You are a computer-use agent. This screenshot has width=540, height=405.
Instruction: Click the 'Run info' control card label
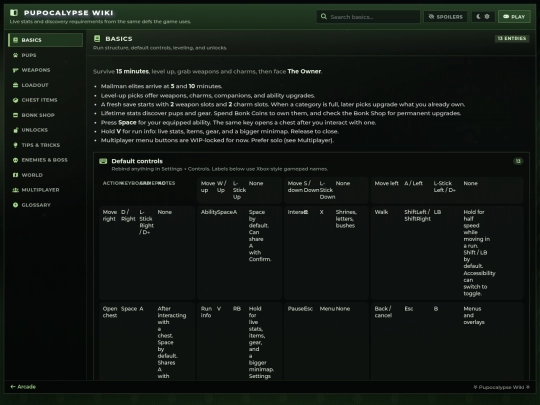(206, 312)
